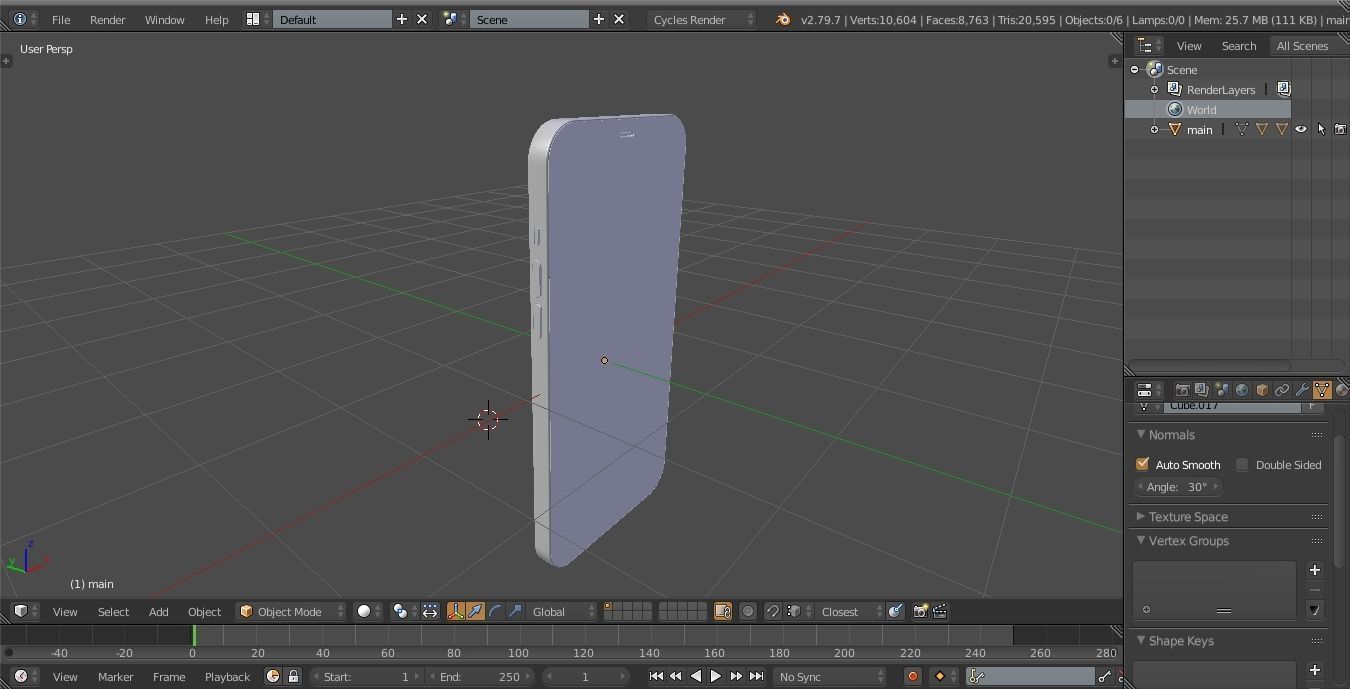
Task: Expand the main object tree node
Action: click(x=1154, y=130)
